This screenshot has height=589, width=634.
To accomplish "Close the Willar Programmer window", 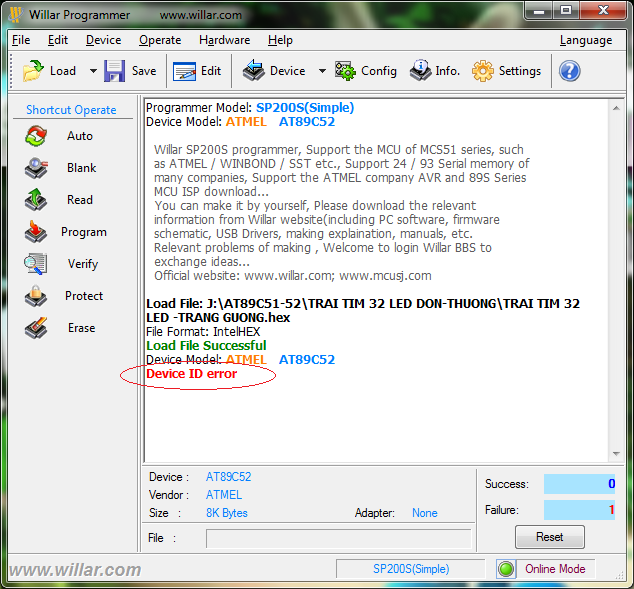I will [603, 11].
